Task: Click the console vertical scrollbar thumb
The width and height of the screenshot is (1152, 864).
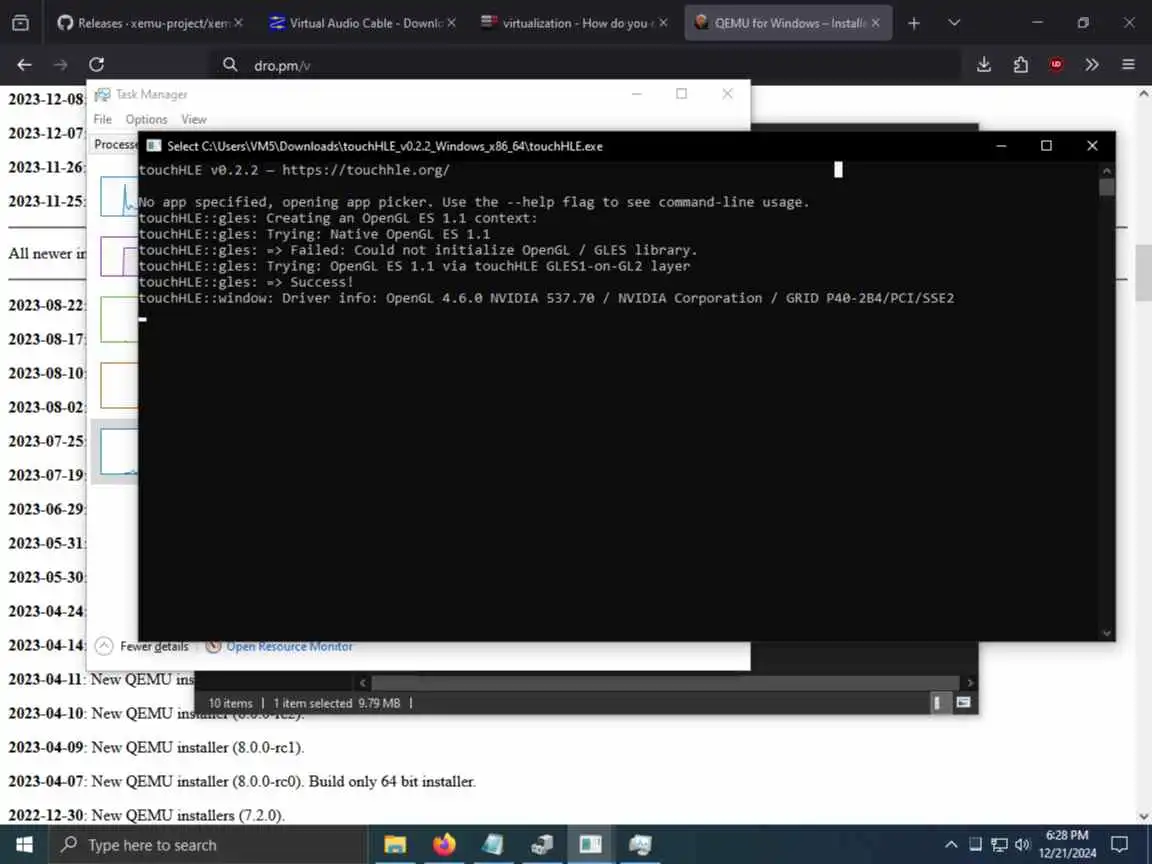Action: [1106, 187]
